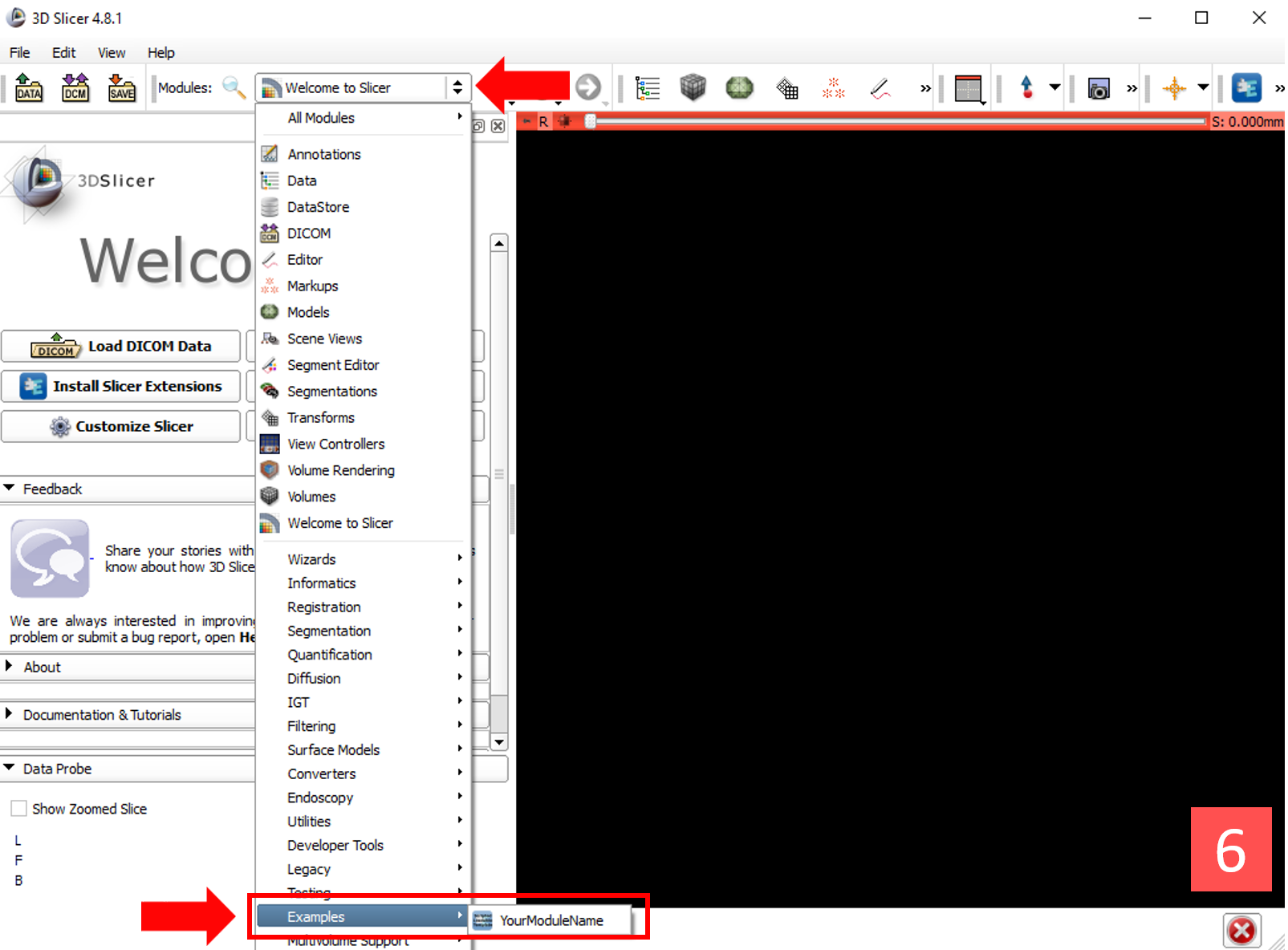
Task: Select Transforms from the module list
Action: (363, 418)
